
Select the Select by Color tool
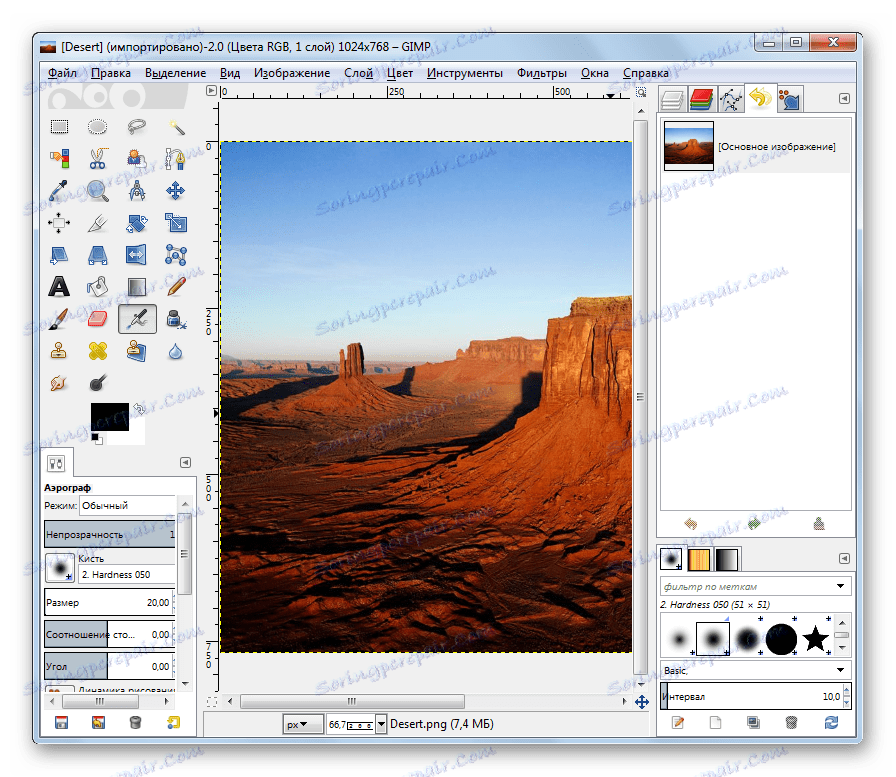click(59, 158)
